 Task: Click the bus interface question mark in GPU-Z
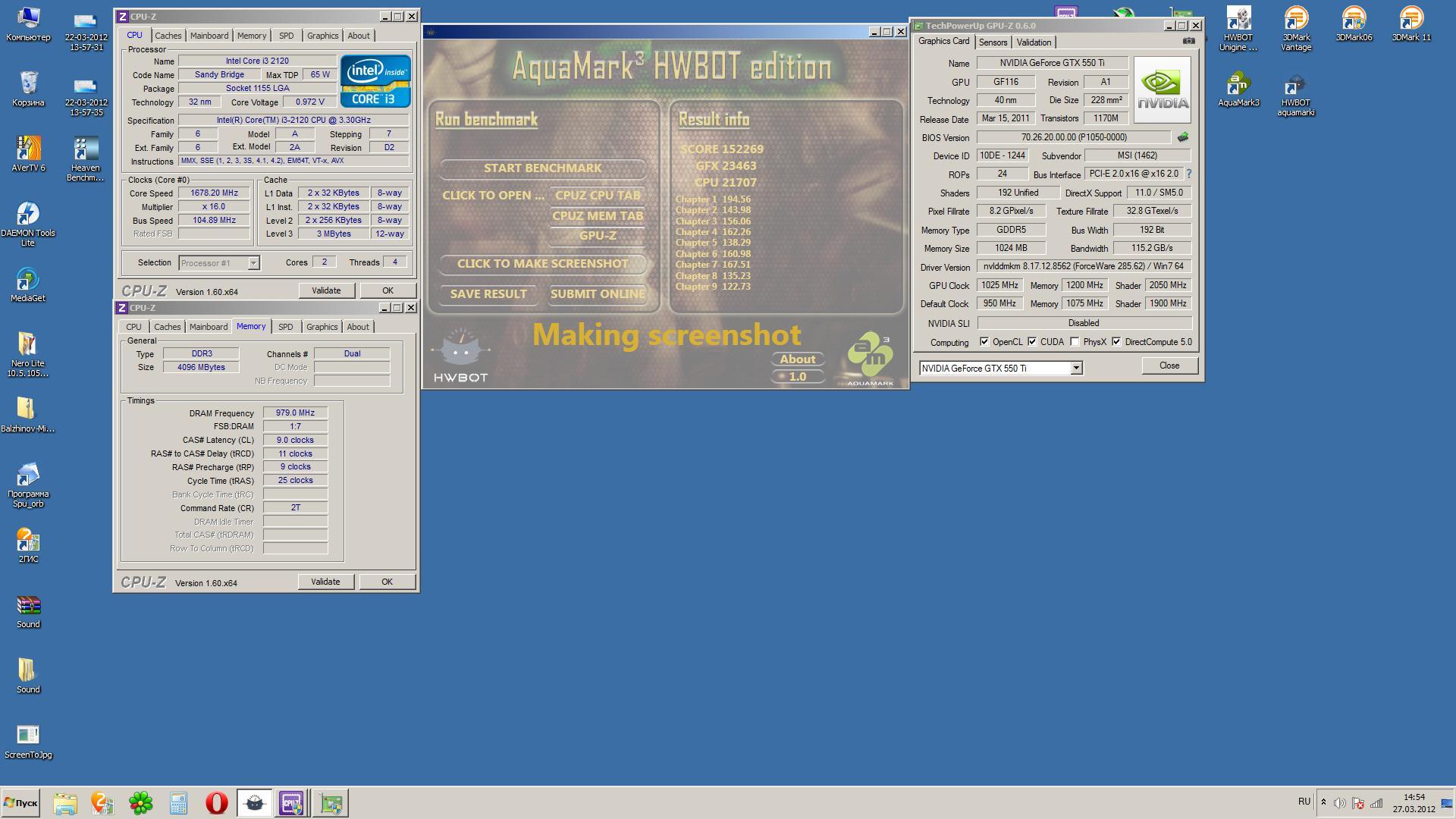[x=1188, y=174]
